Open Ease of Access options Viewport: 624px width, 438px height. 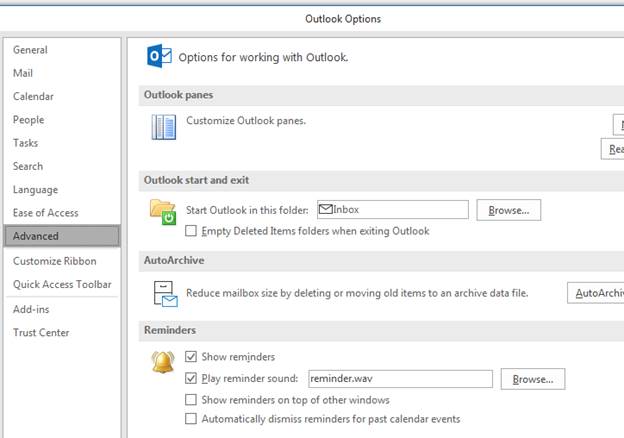pos(62,213)
